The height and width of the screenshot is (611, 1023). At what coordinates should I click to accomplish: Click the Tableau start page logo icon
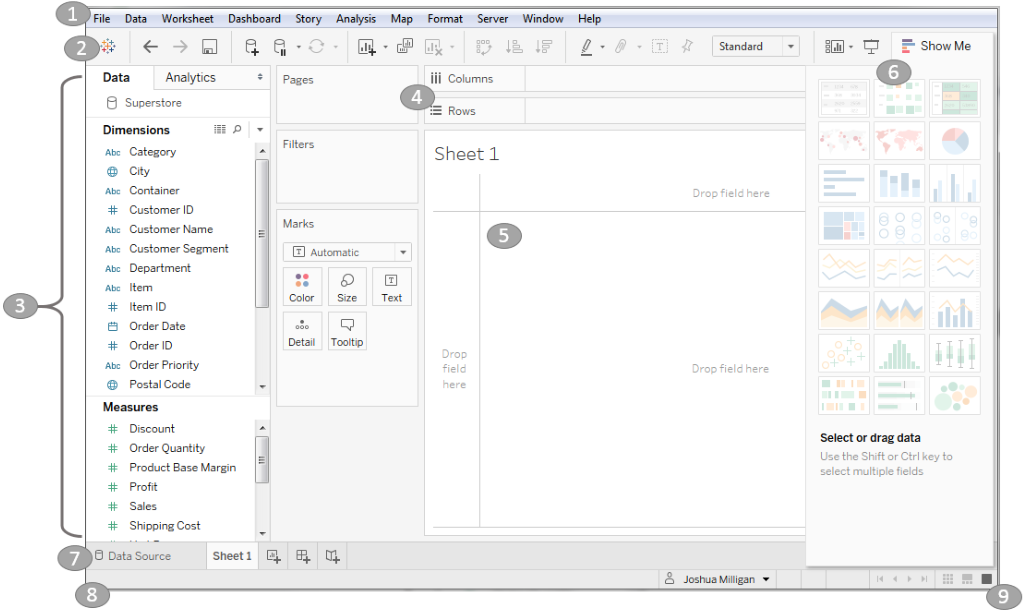(x=108, y=46)
